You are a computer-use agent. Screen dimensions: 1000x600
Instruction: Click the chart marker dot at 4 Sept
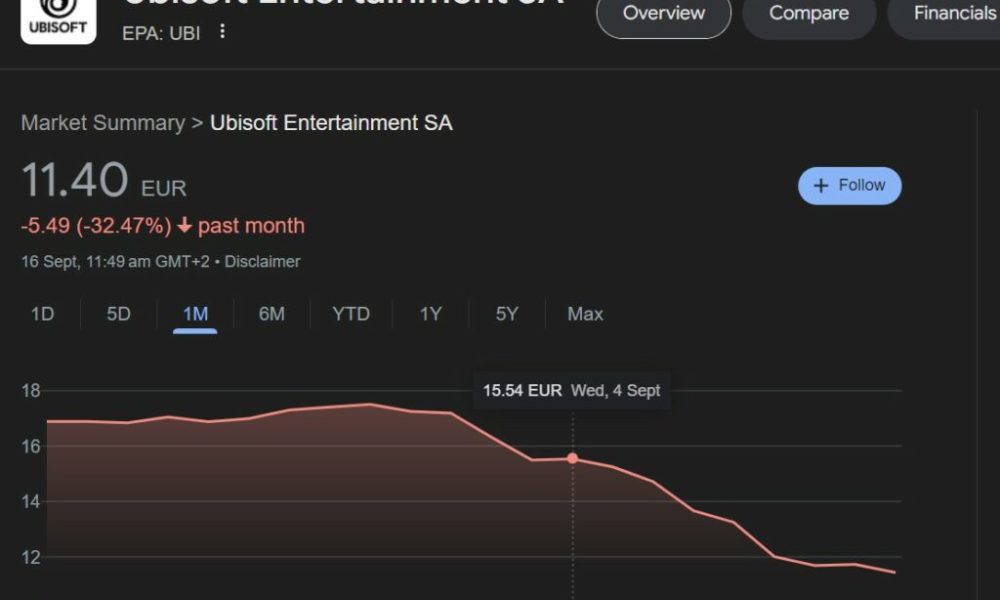pos(573,458)
